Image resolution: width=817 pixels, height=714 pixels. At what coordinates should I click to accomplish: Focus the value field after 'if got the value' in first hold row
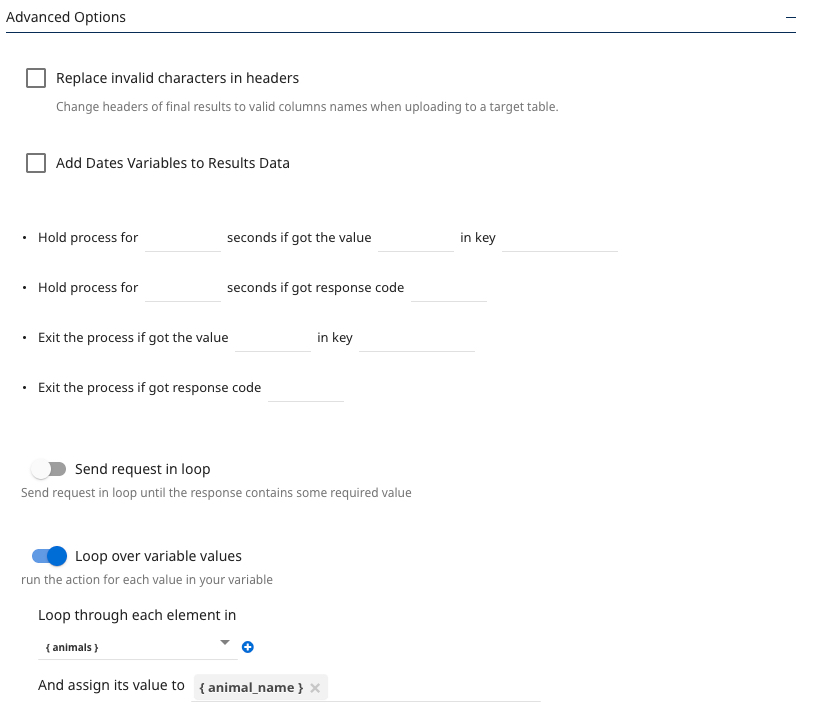click(415, 238)
